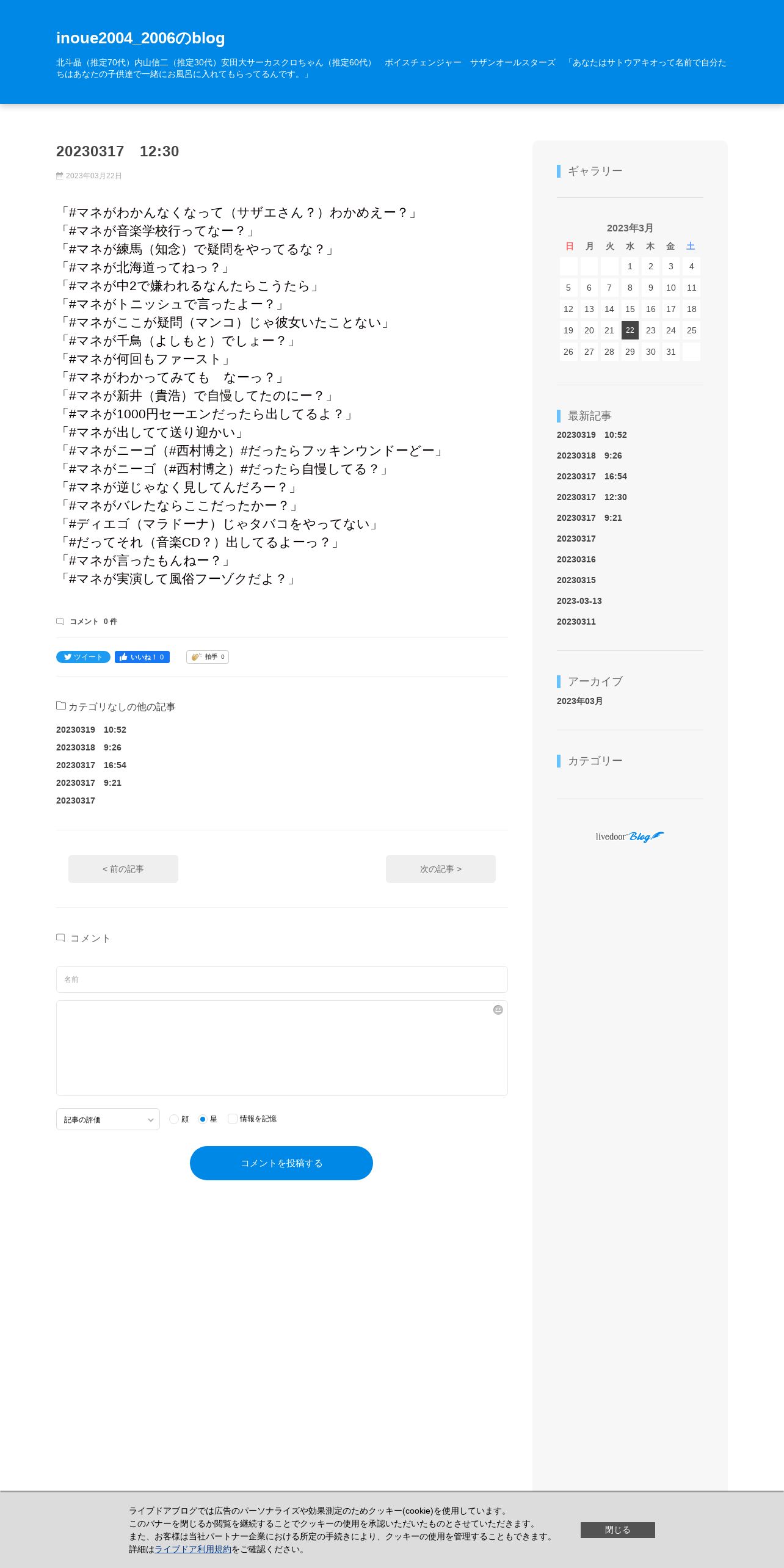The width and height of the screenshot is (784, 1568).
Task: Click the 最新記事 sidebar heading
Action: pos(590,416)
